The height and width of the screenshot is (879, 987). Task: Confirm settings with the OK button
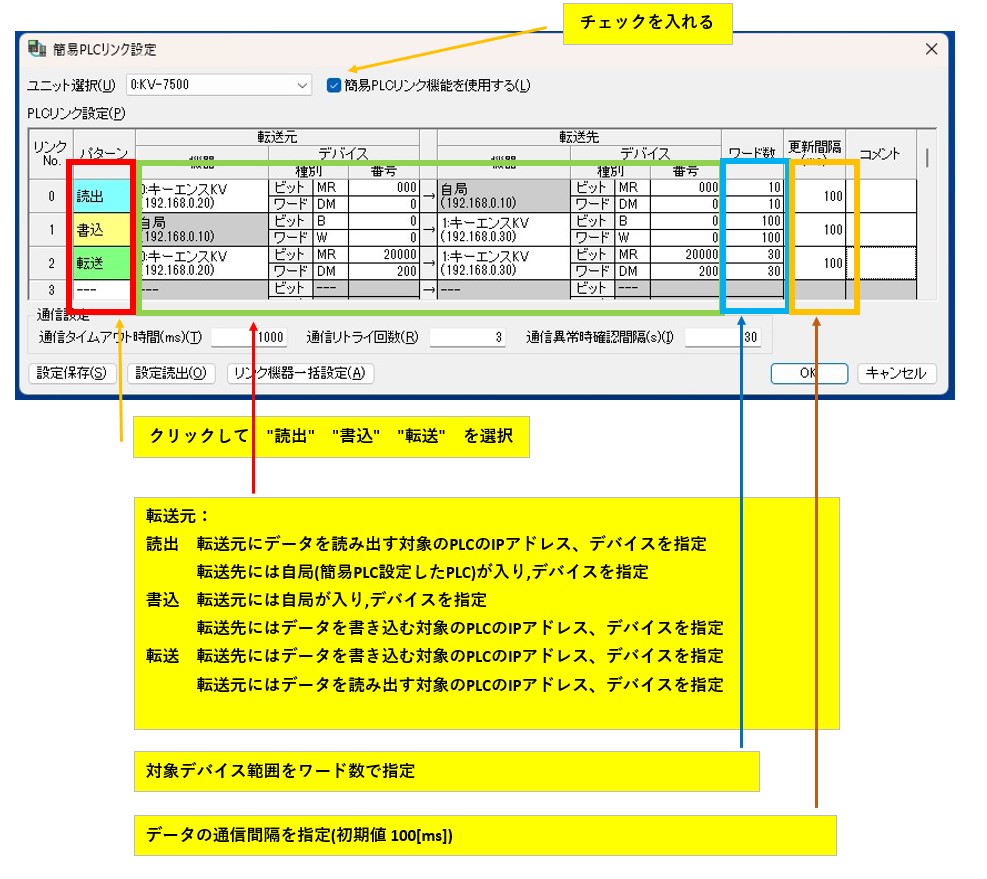point(809,373)
